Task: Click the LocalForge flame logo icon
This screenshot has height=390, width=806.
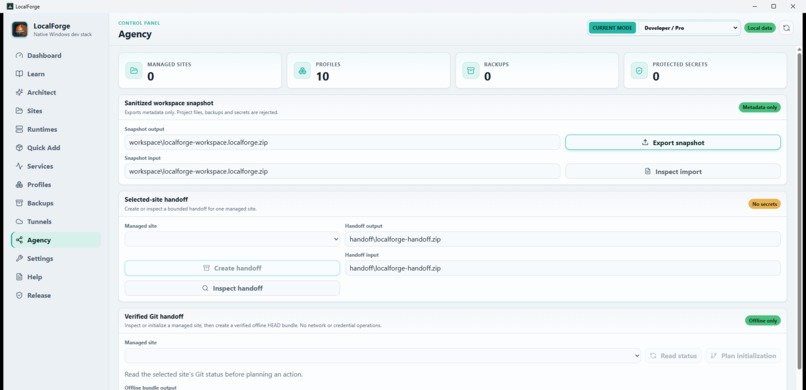Action: [20, 29]
